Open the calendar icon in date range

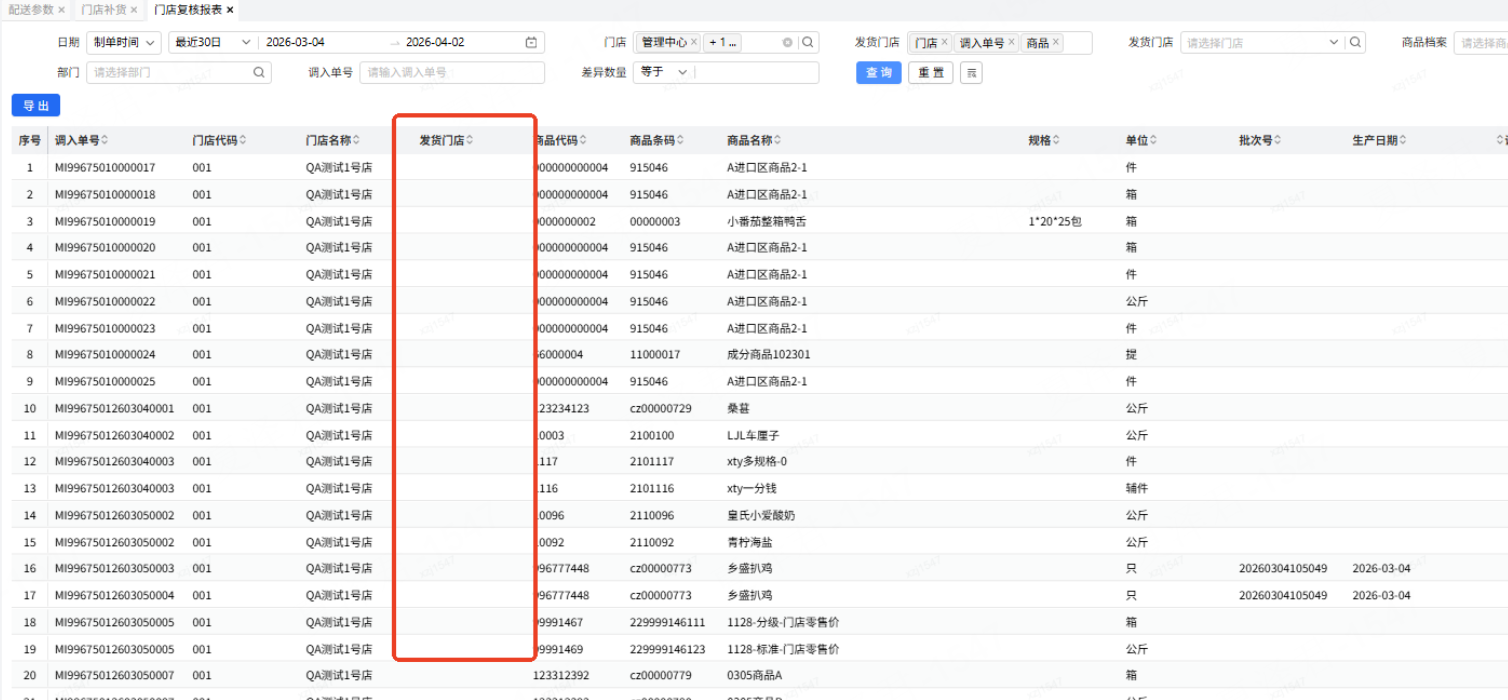click(x=531, y=43)
